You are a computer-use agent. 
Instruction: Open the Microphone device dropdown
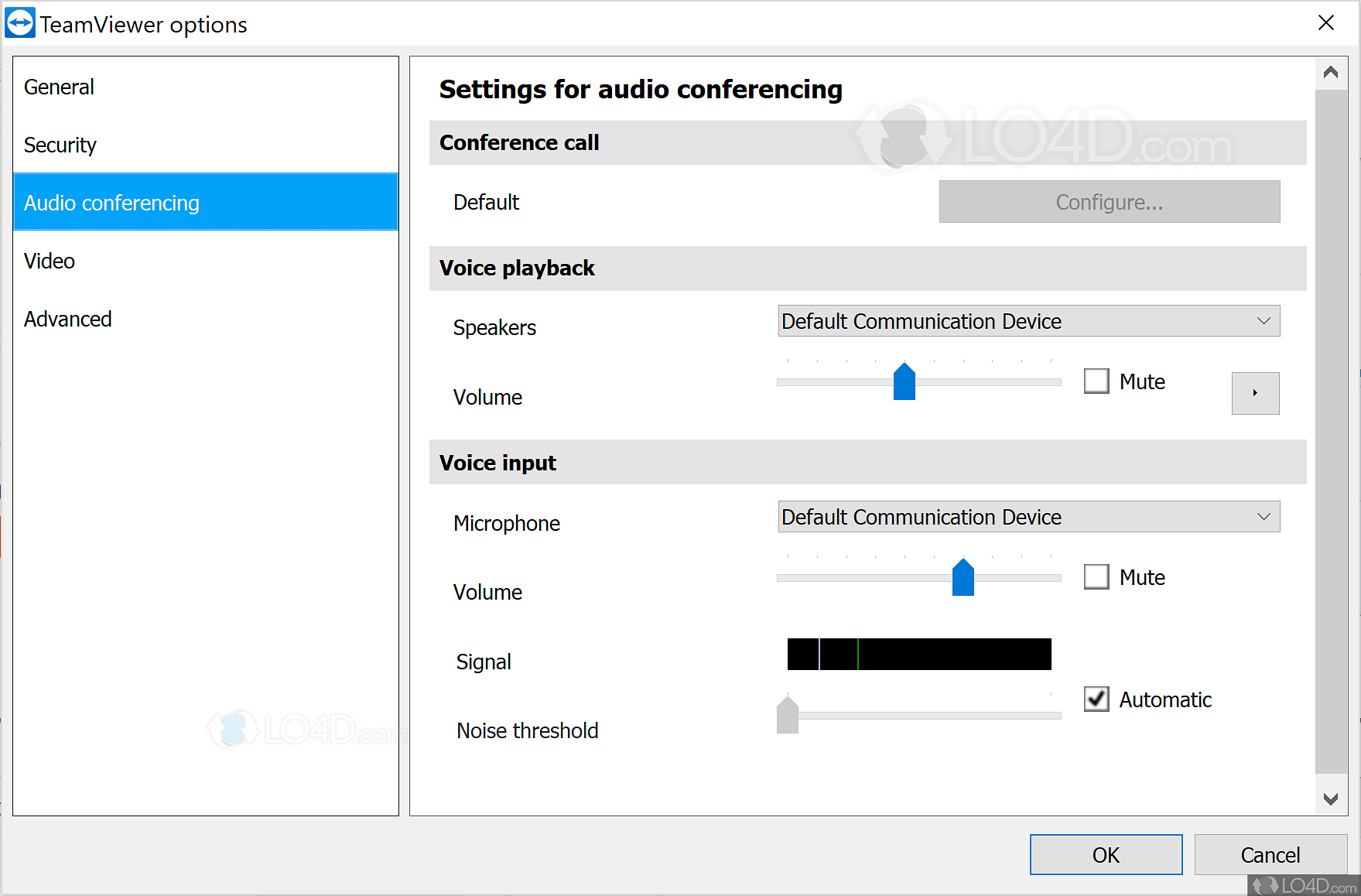(1028, 517)
